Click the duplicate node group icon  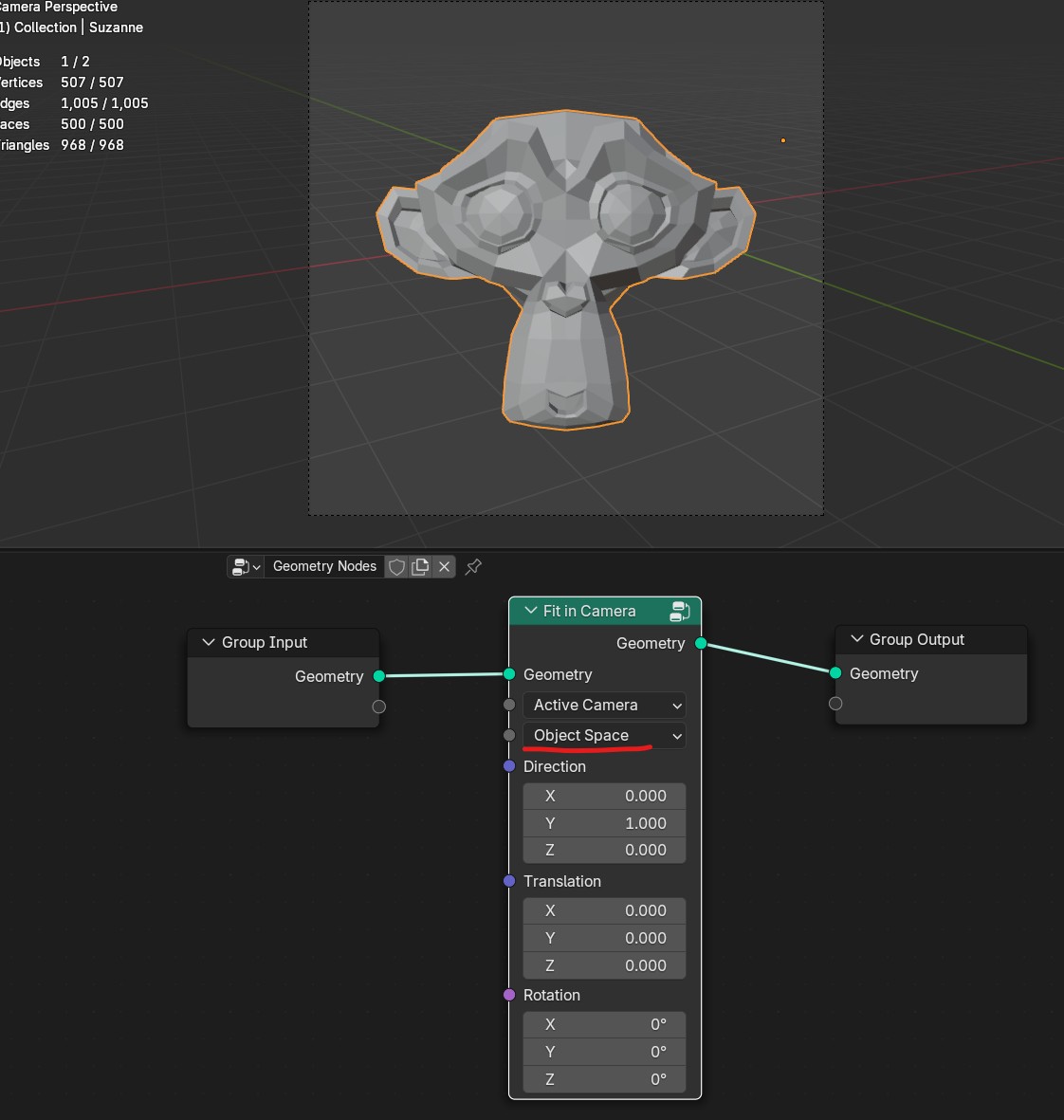tap(421, 566)
